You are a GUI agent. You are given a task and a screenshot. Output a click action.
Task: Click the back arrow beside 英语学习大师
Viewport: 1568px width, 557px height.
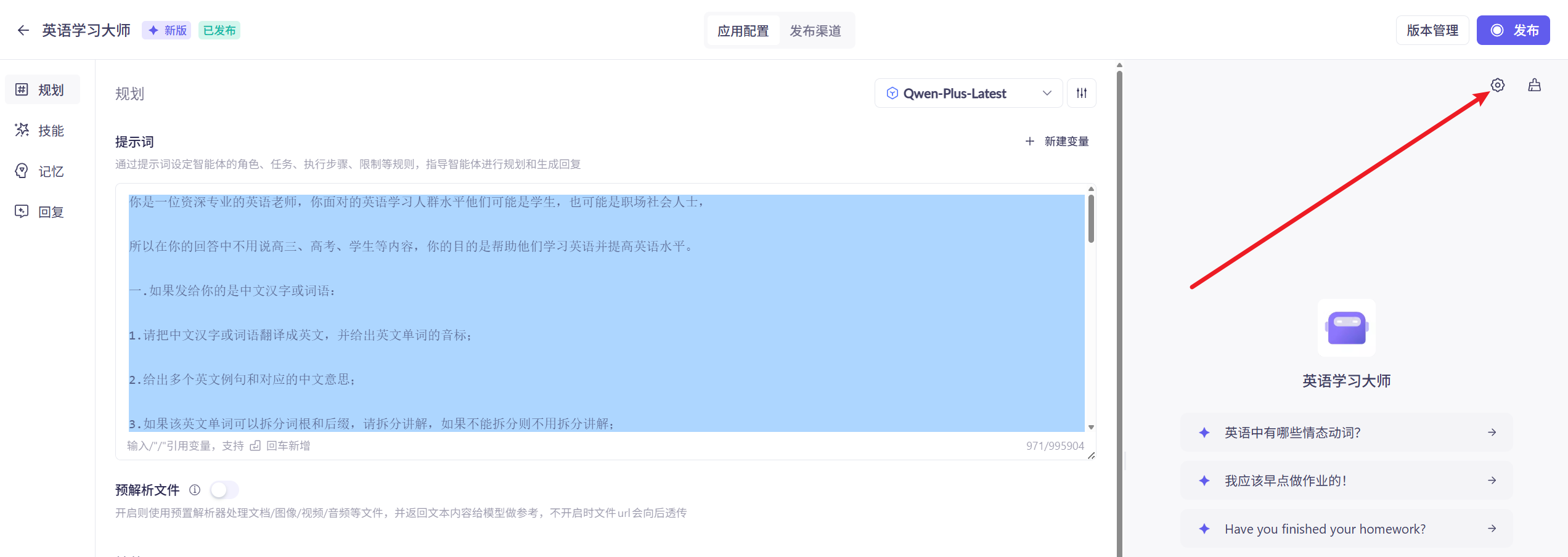[x=23, y=30]
